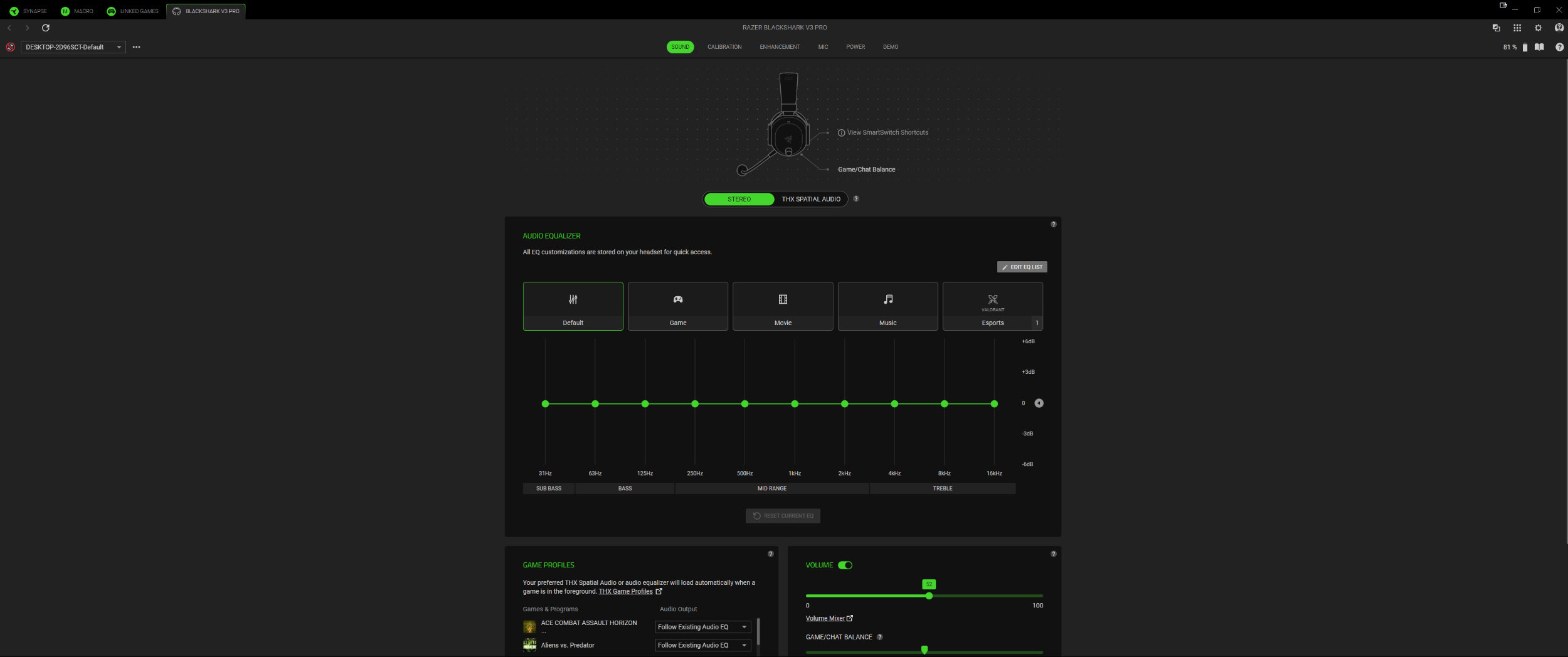Open the Enhancement section tab

[x=780, y=47]
